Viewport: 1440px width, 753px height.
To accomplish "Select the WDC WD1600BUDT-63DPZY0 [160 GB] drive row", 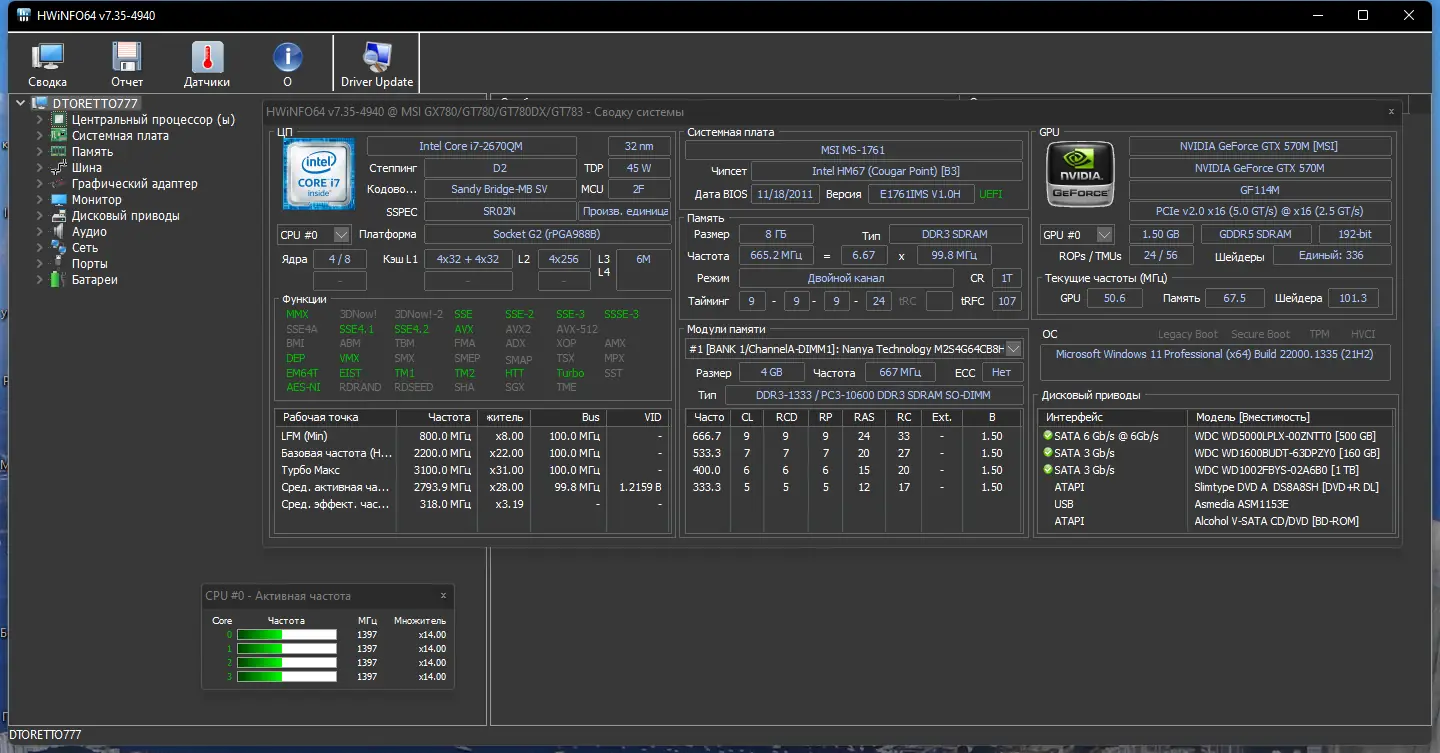I will (1215, 453).
